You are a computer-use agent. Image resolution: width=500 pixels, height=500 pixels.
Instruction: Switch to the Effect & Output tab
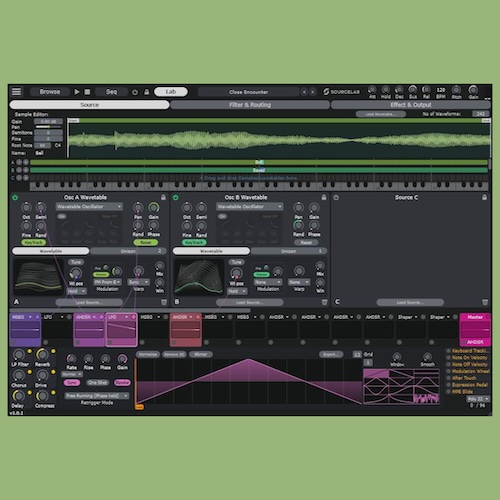click(411, 105)
